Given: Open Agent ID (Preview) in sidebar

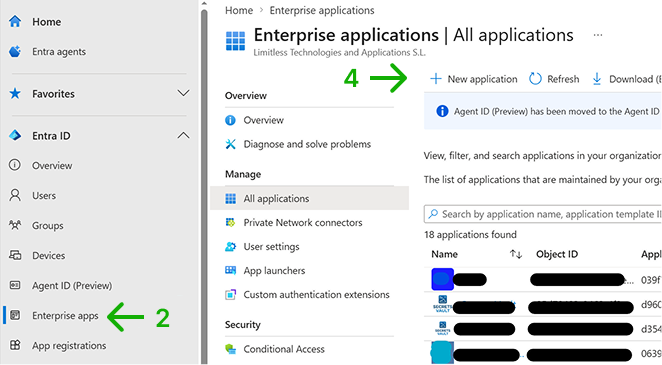Looking at the screenshot, I should tap(72, 286).
